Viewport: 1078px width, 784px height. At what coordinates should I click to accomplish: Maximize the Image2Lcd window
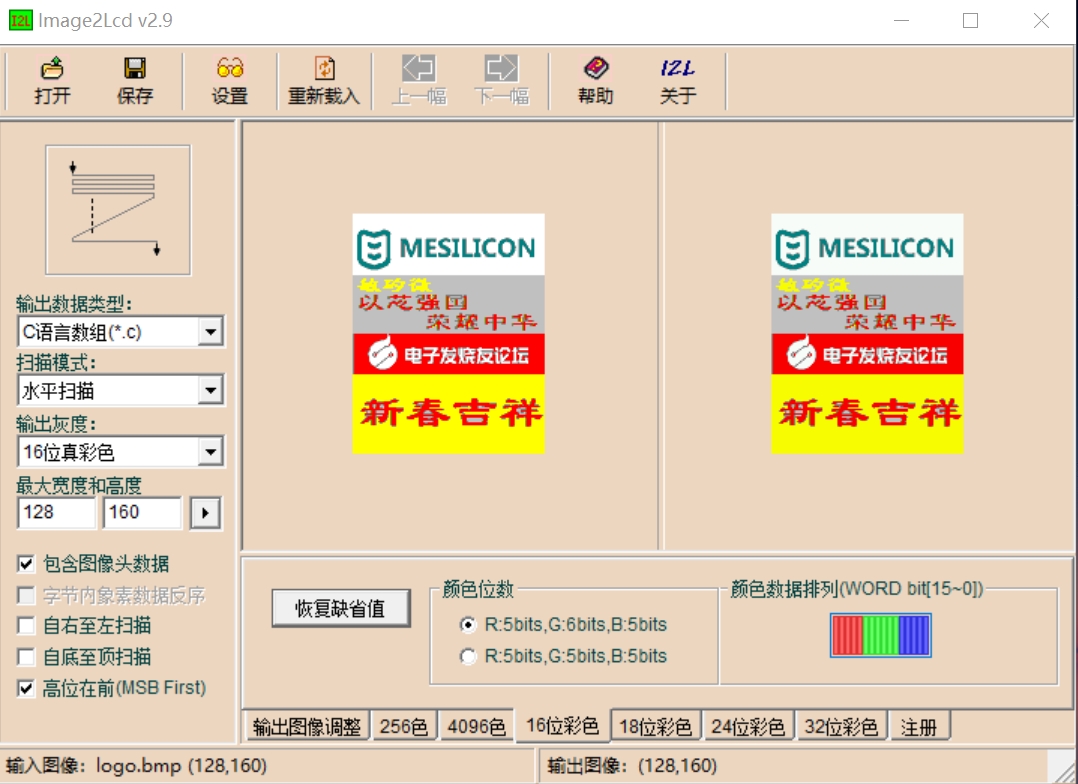pyautogui.click(x=971, y=21)
